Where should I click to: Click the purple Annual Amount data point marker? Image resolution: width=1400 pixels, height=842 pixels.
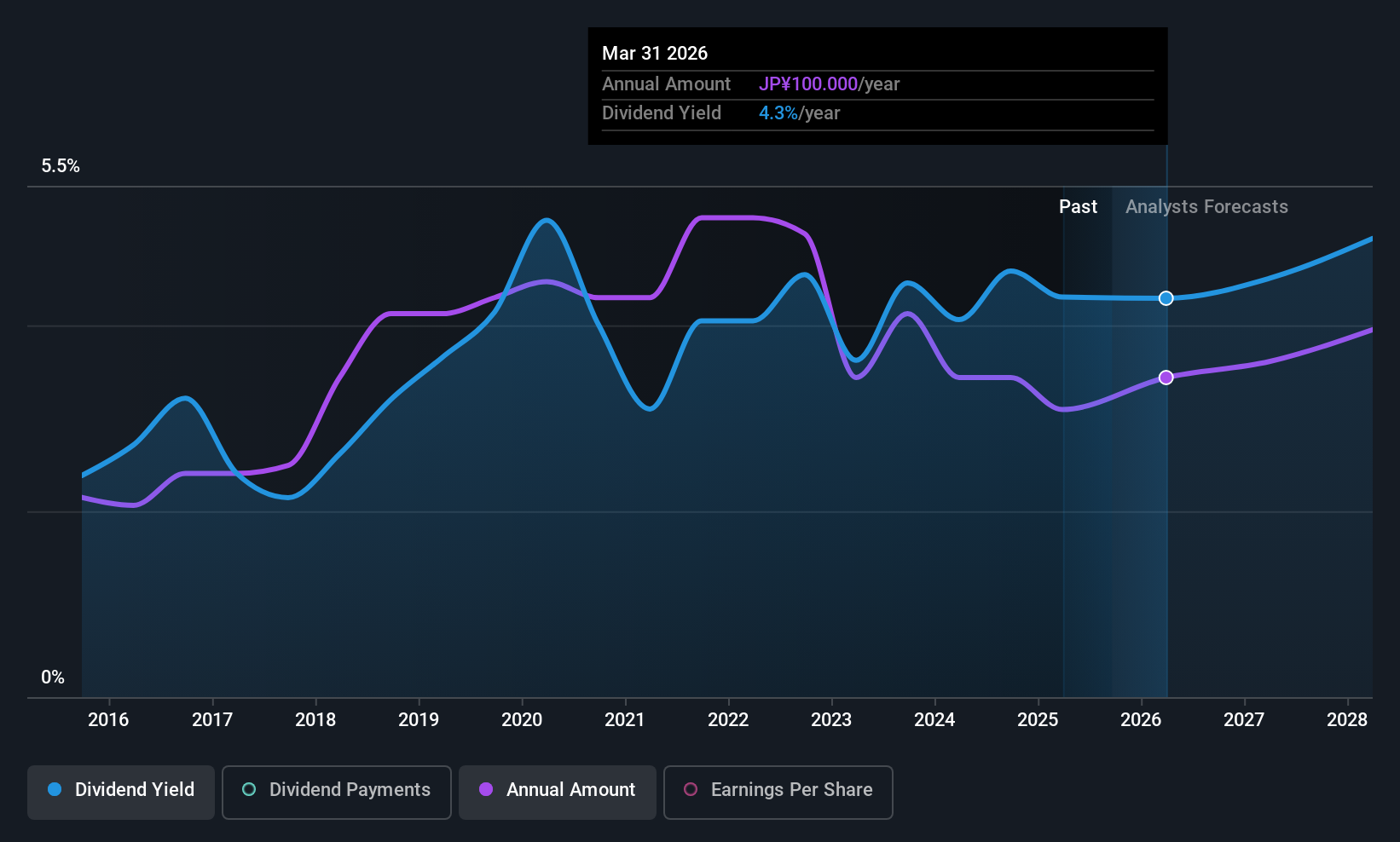tap(1166, 378)
